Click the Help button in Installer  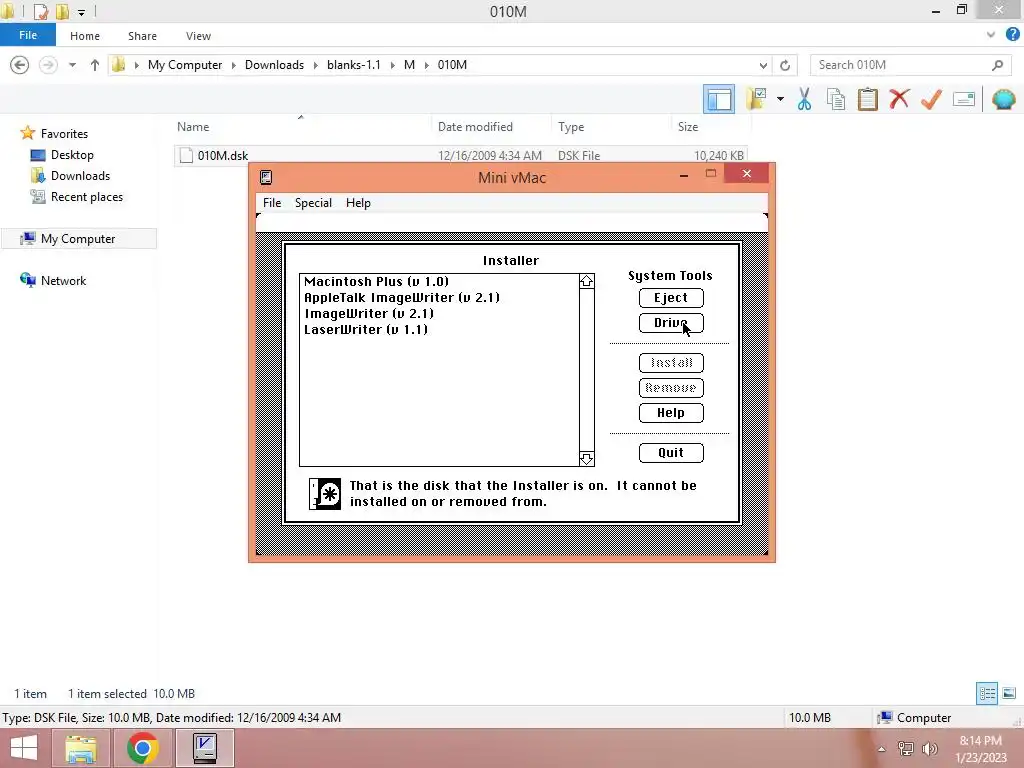coord(671,413)
